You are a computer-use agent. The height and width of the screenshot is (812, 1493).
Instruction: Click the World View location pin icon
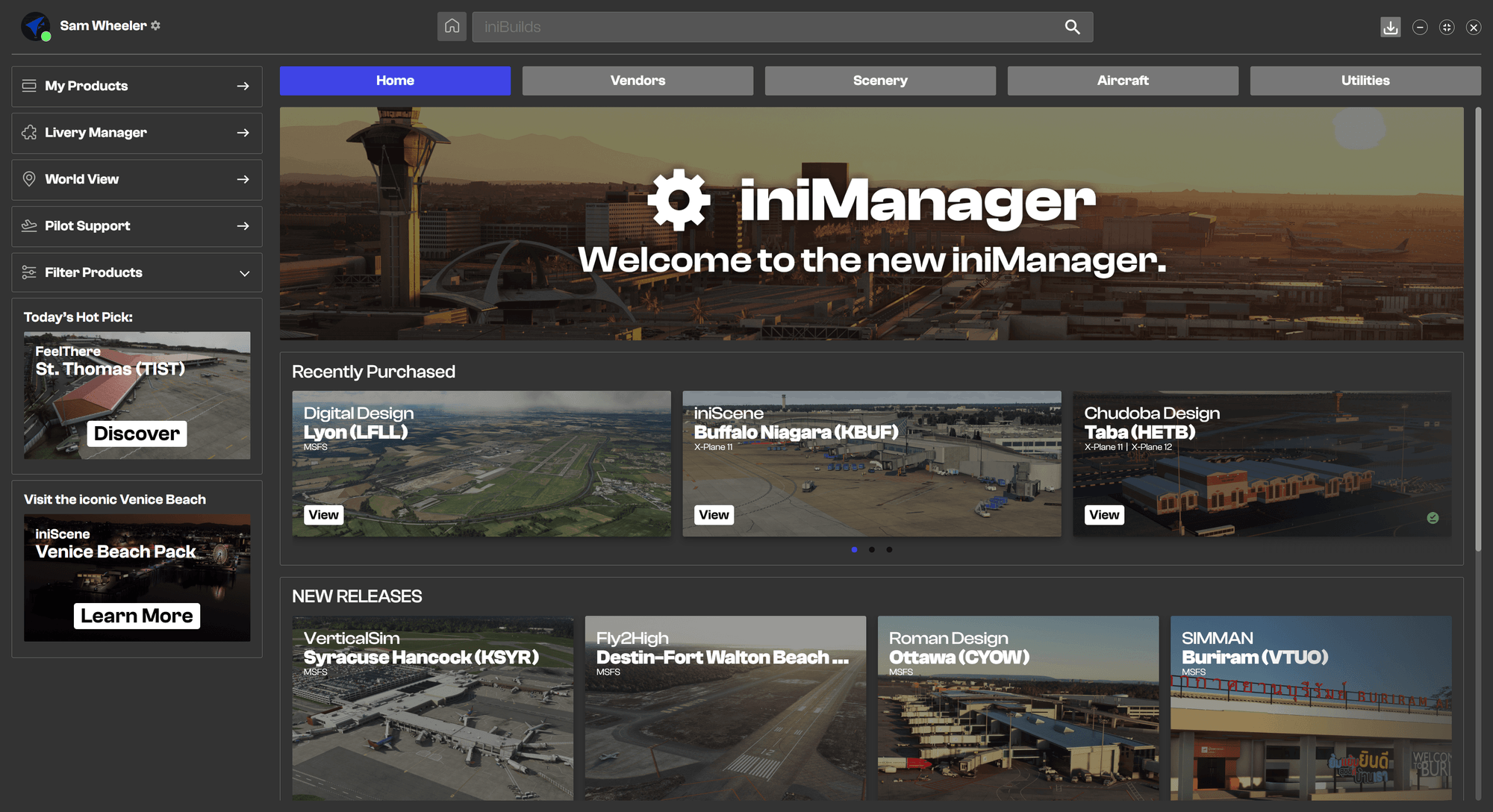click(x=28, y=179)
